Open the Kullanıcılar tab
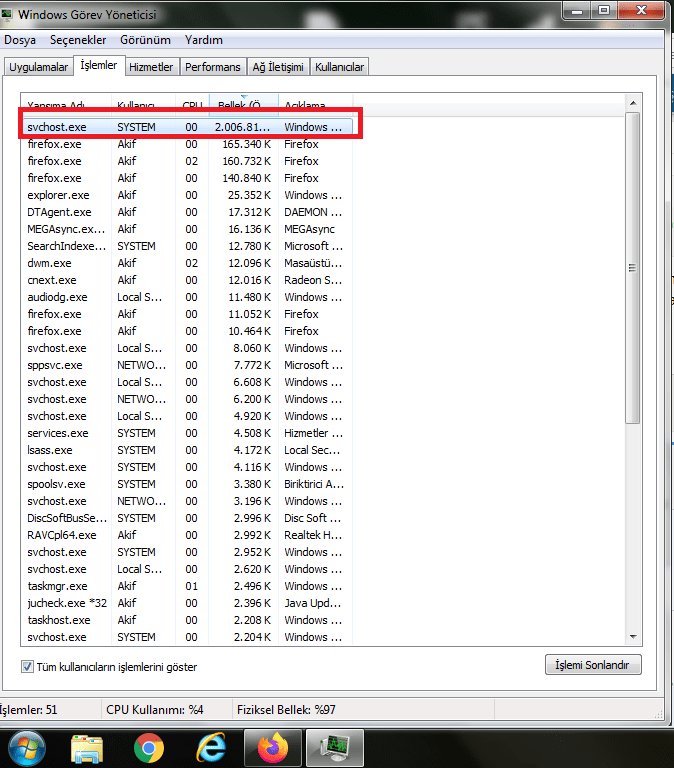This screenshot has width=674, height=768. click(339, 67)
